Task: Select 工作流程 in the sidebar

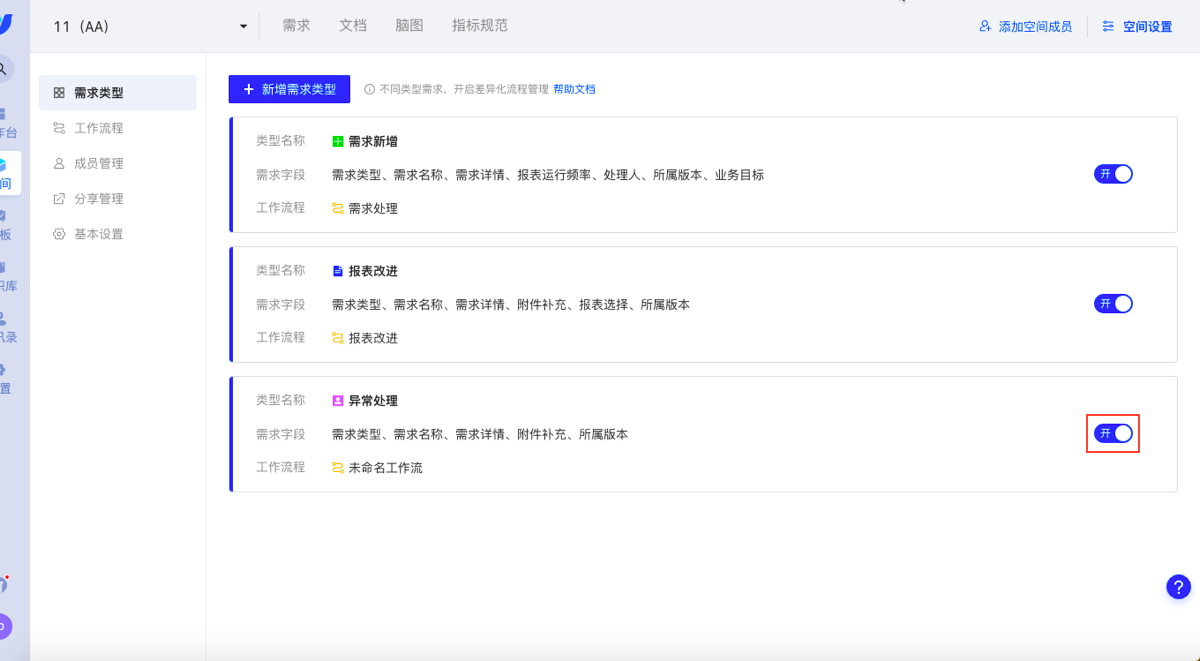Action: pos(98,128)
